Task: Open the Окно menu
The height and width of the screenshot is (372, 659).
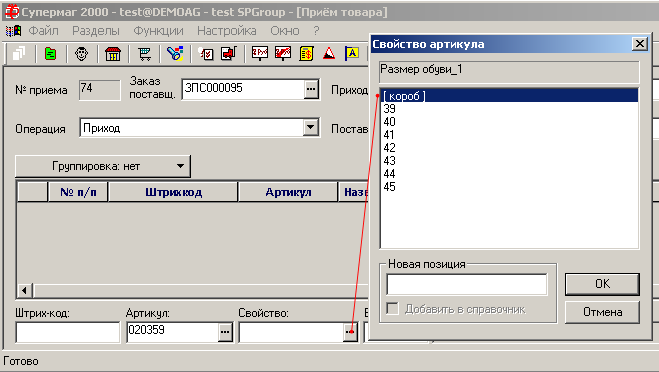Action: click(285, 31)
